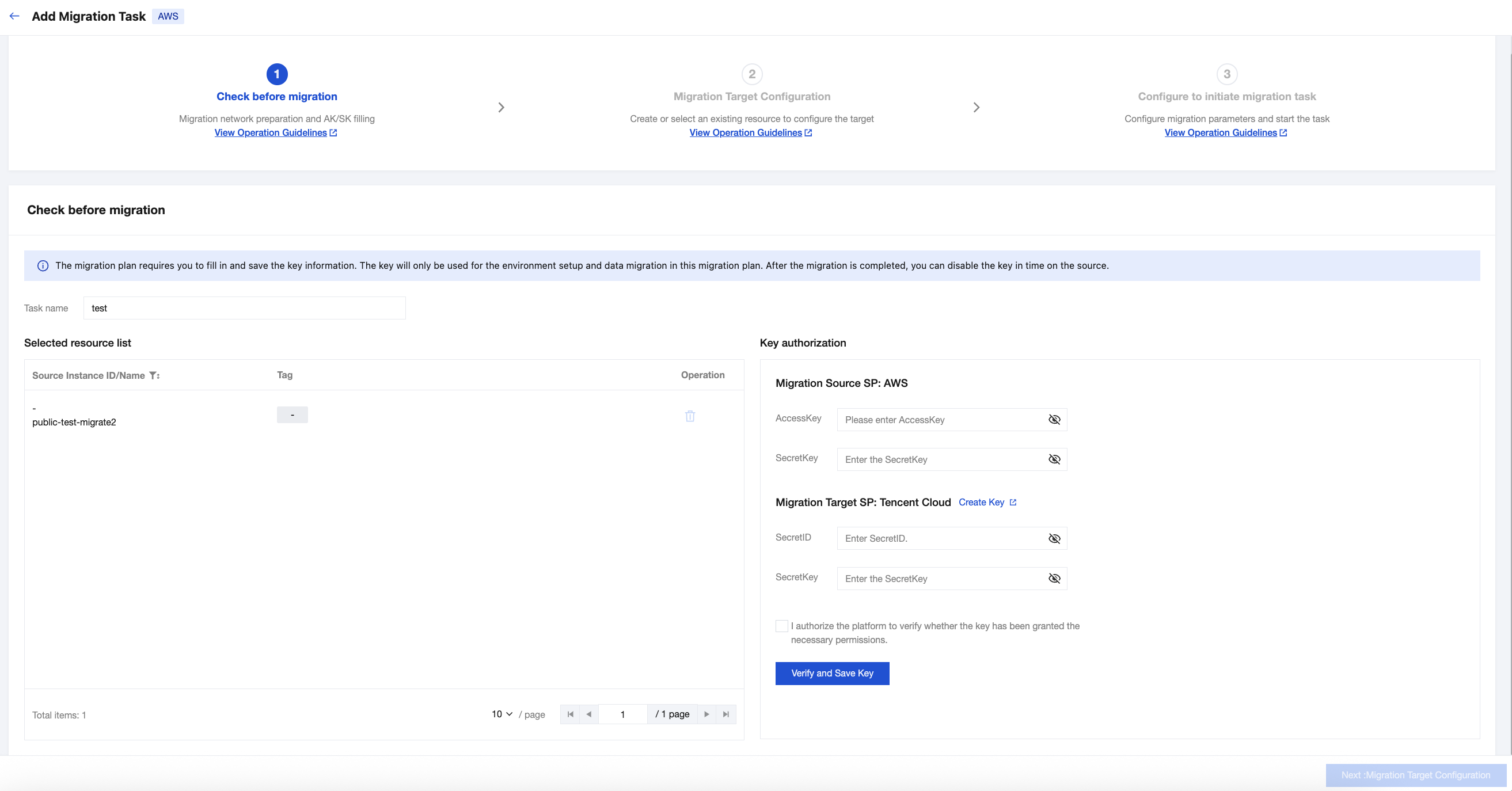1512x791 pixels.
Task: Click Verify and Save Key button
Action: [x=832, y=673]
